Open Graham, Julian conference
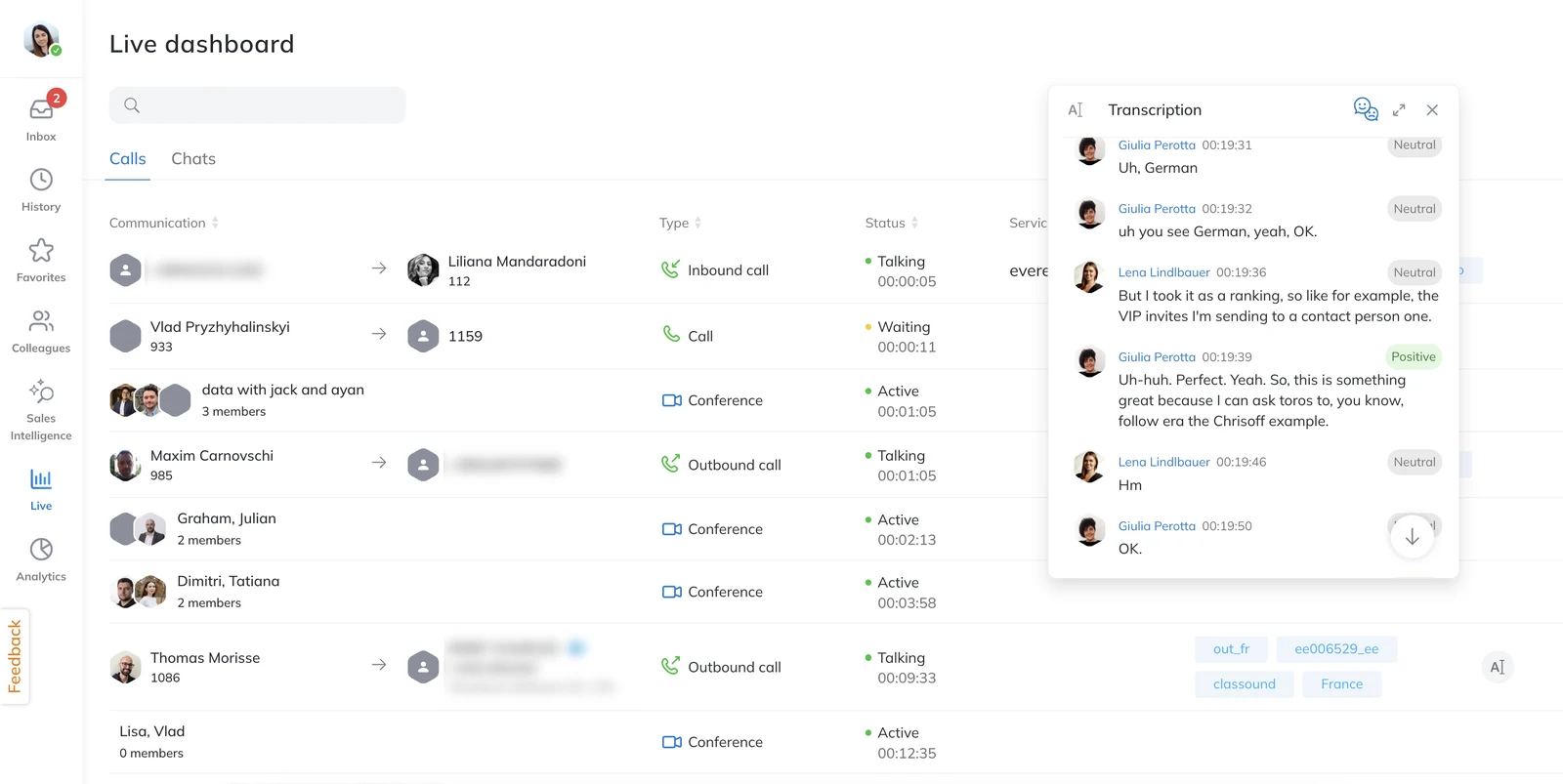Image resolution: width=1563 pixels, height=784 pixels. click(x=227, y=518)
